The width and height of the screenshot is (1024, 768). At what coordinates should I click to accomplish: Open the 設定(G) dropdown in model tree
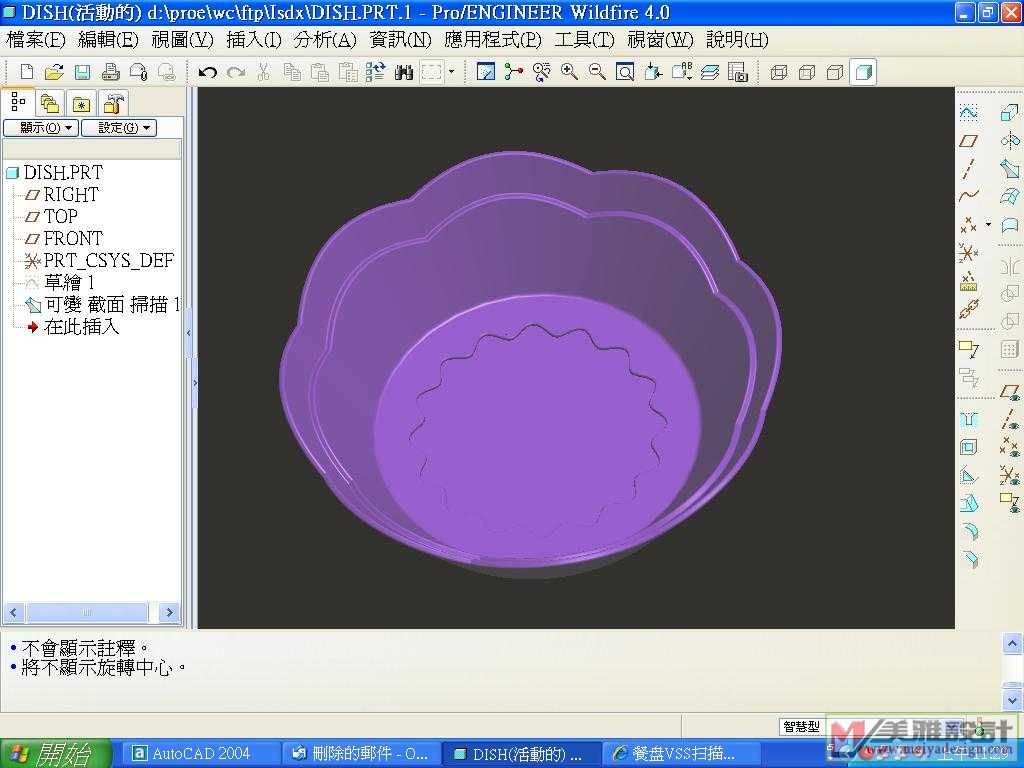[119, 127]
